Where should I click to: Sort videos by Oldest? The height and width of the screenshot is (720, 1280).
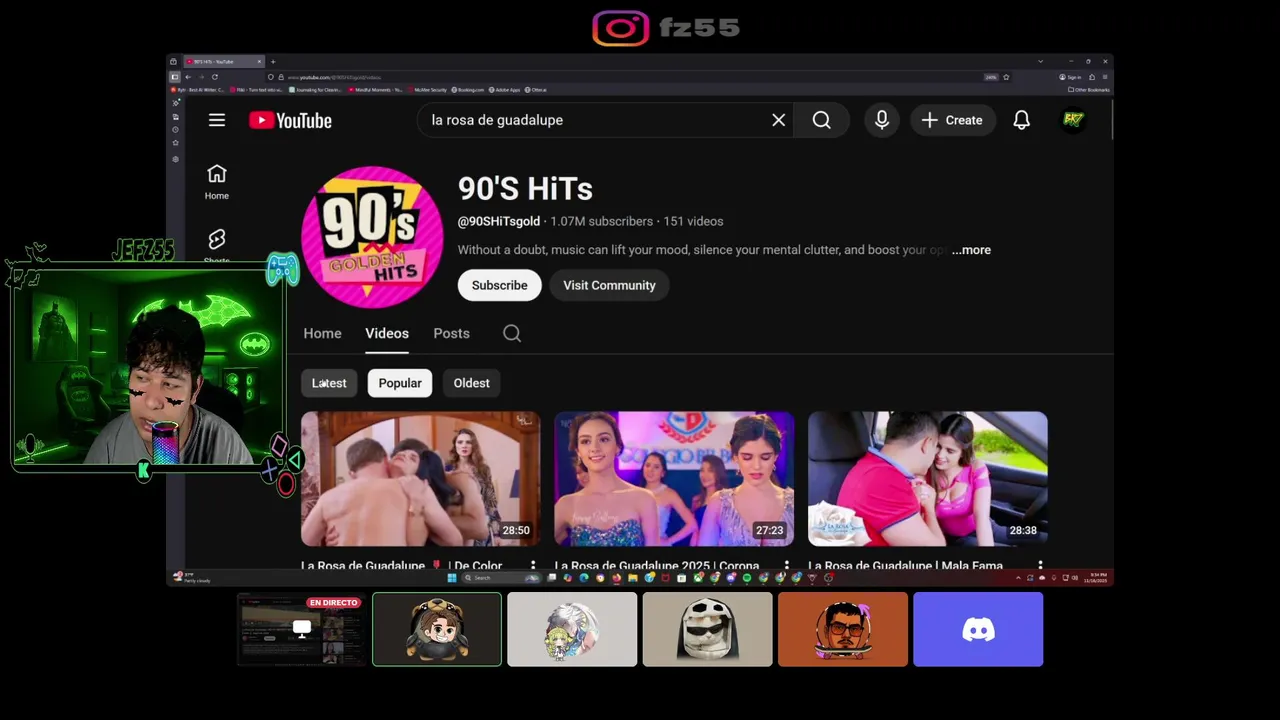point(471,383)
